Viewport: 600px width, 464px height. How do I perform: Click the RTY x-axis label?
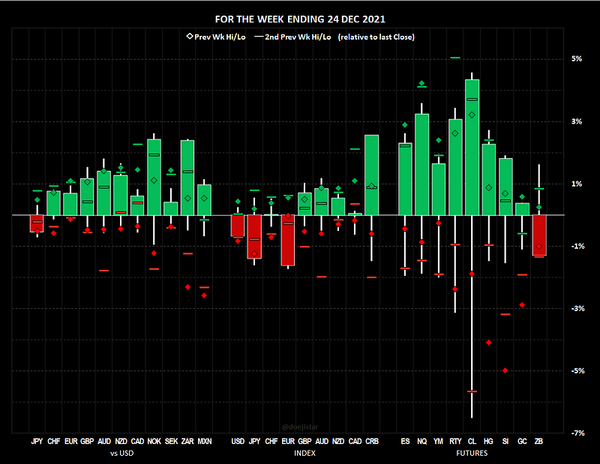pos(455,440)
